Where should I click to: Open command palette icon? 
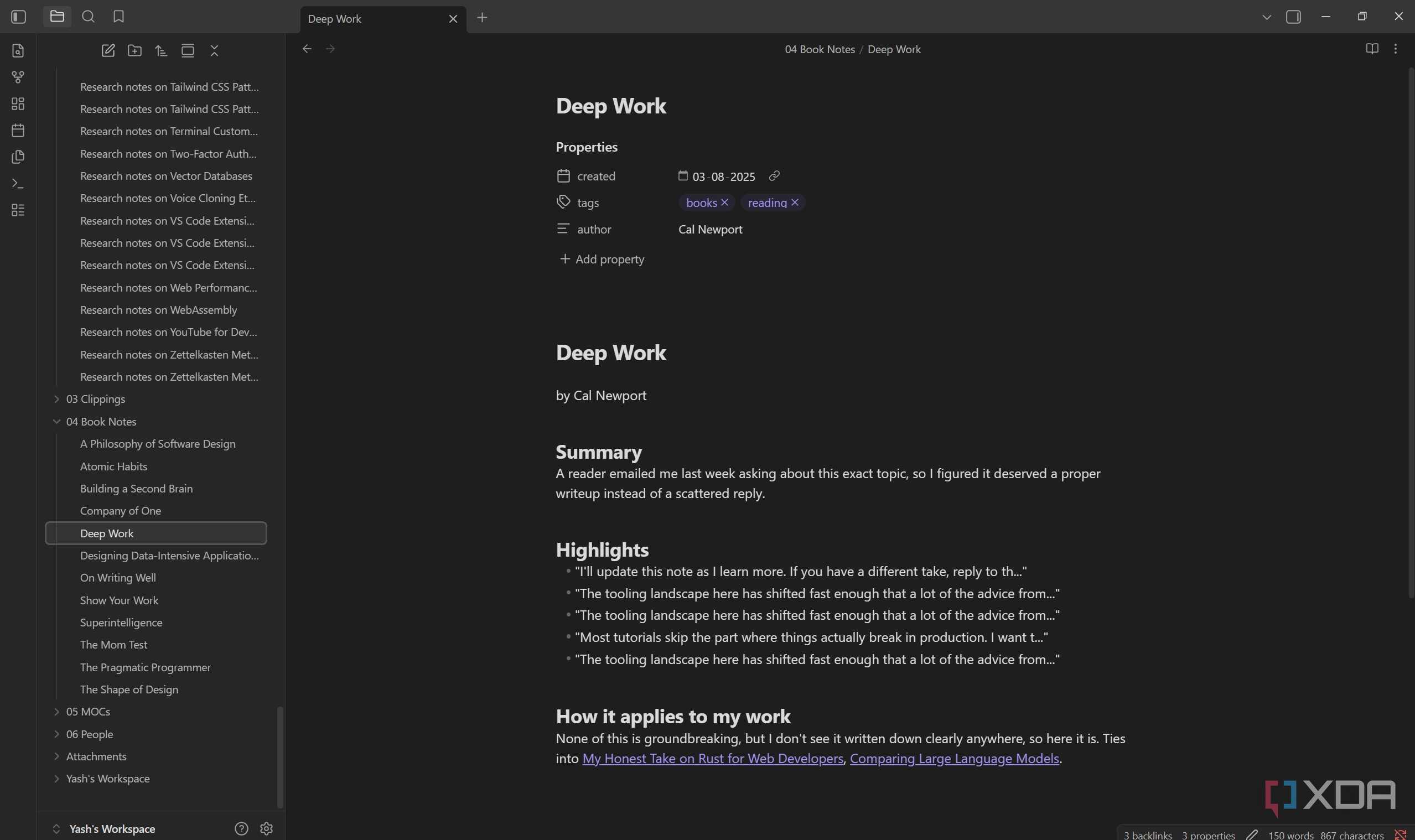click(x=18, y=183)
